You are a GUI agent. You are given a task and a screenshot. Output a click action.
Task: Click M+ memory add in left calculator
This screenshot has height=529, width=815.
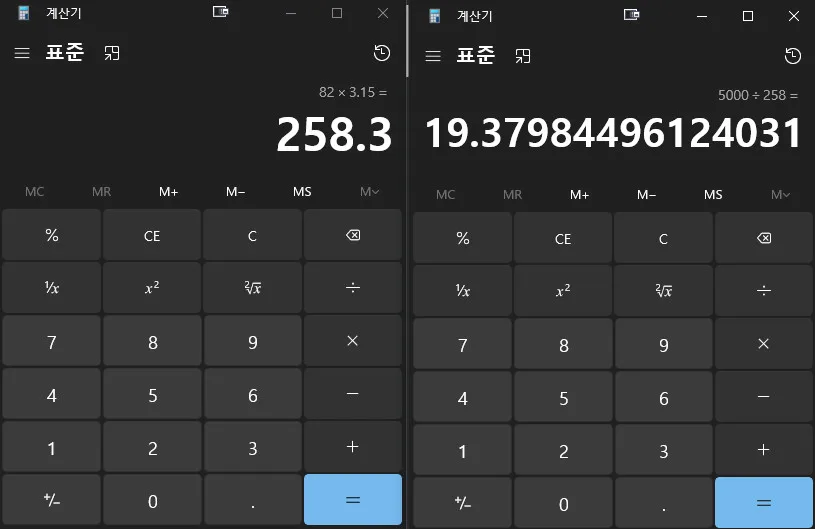(168, 192)
